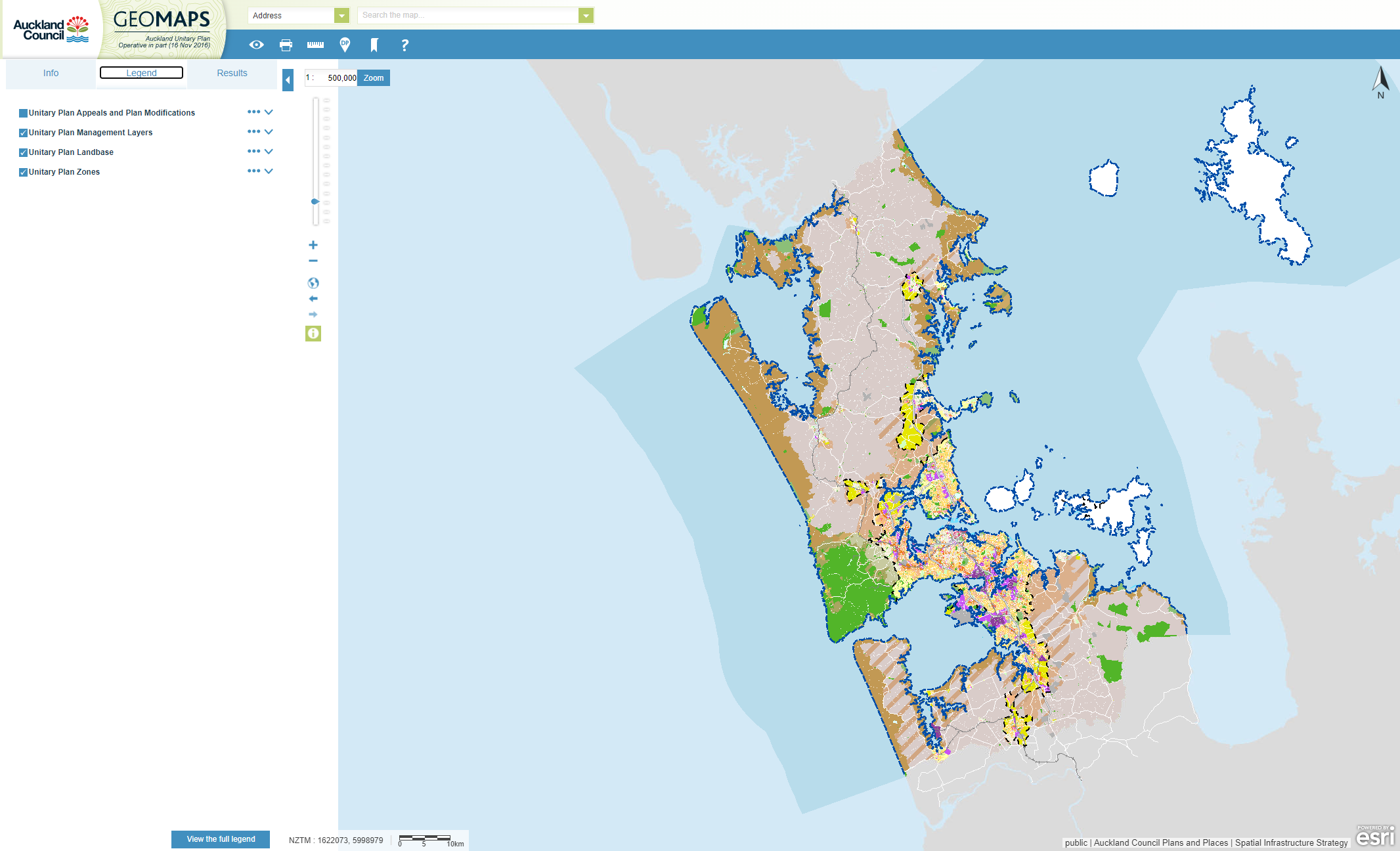The image size is (1400, 851).
Task: Open the search map suggestions dropdown arrow
Action: (586, 15)
